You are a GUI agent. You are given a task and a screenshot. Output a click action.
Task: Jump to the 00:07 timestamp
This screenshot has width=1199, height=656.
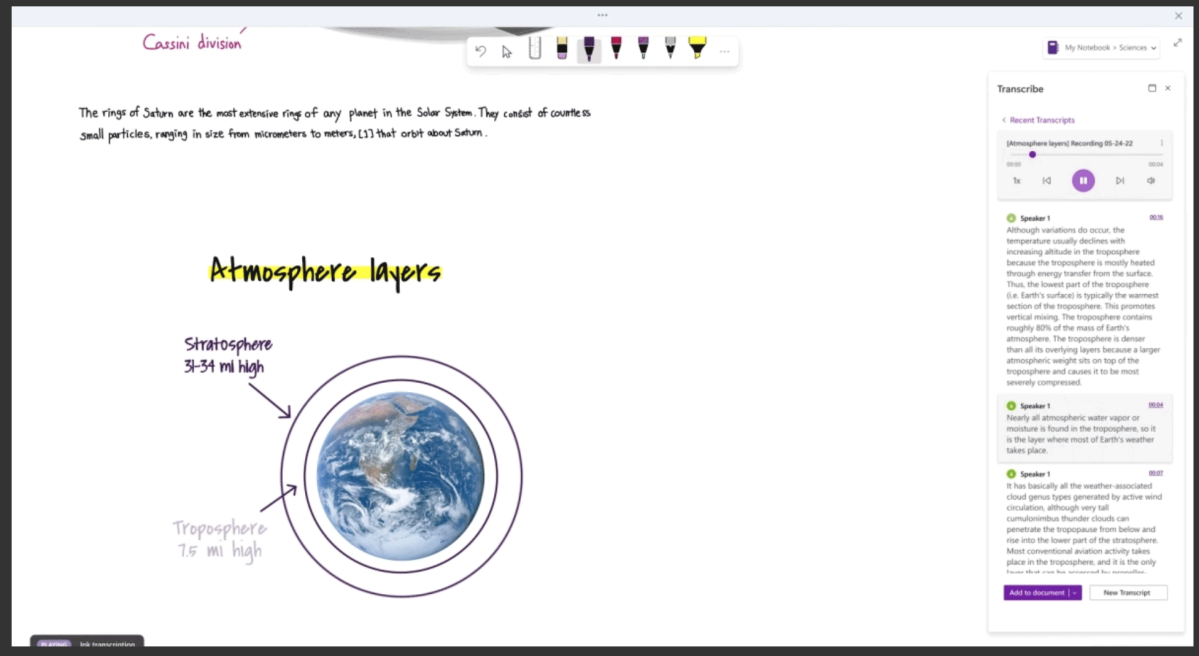(1155, 473)
